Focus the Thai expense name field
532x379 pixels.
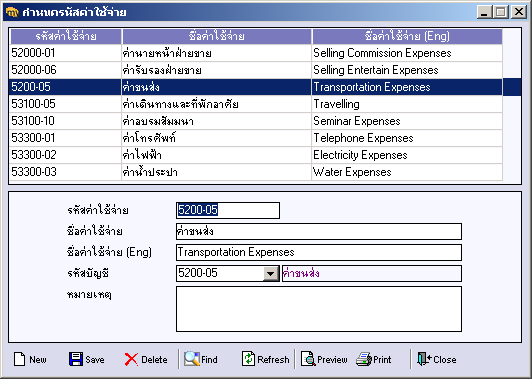coord(319,231)
